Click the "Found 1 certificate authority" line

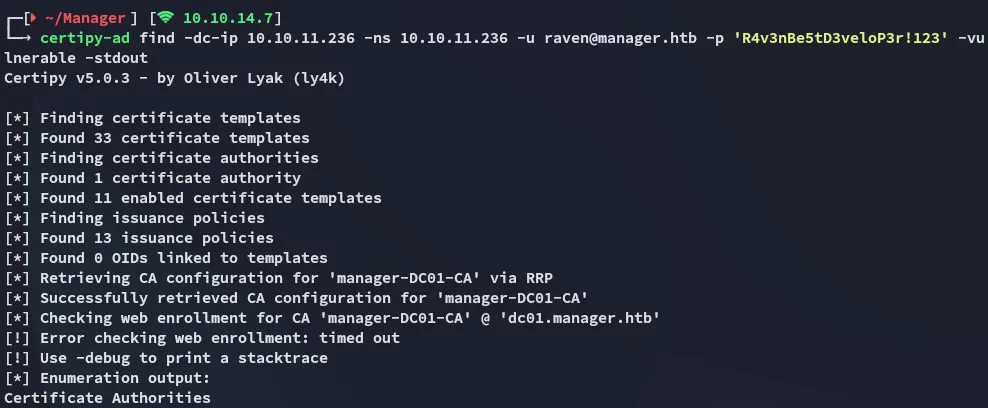(x=170, y=178)
